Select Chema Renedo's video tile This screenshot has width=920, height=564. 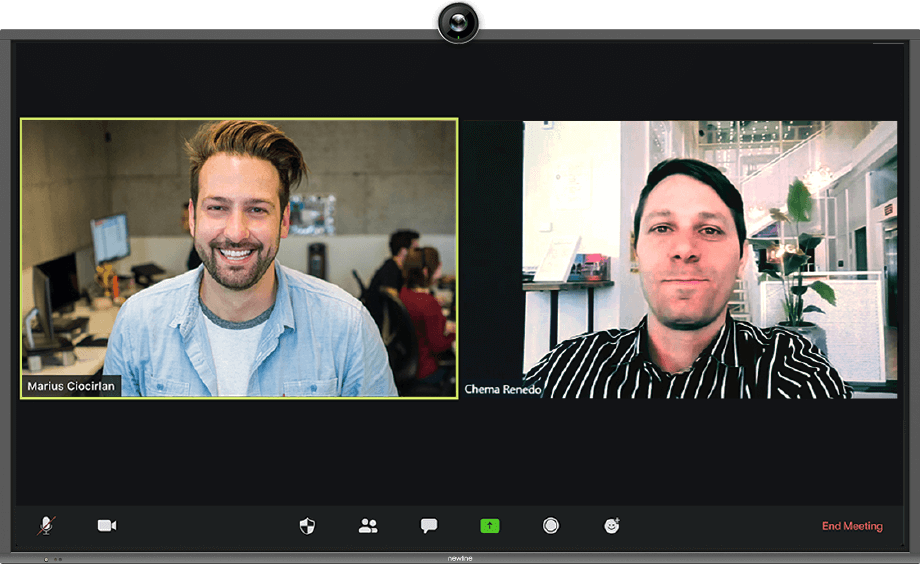click(681, 259)
